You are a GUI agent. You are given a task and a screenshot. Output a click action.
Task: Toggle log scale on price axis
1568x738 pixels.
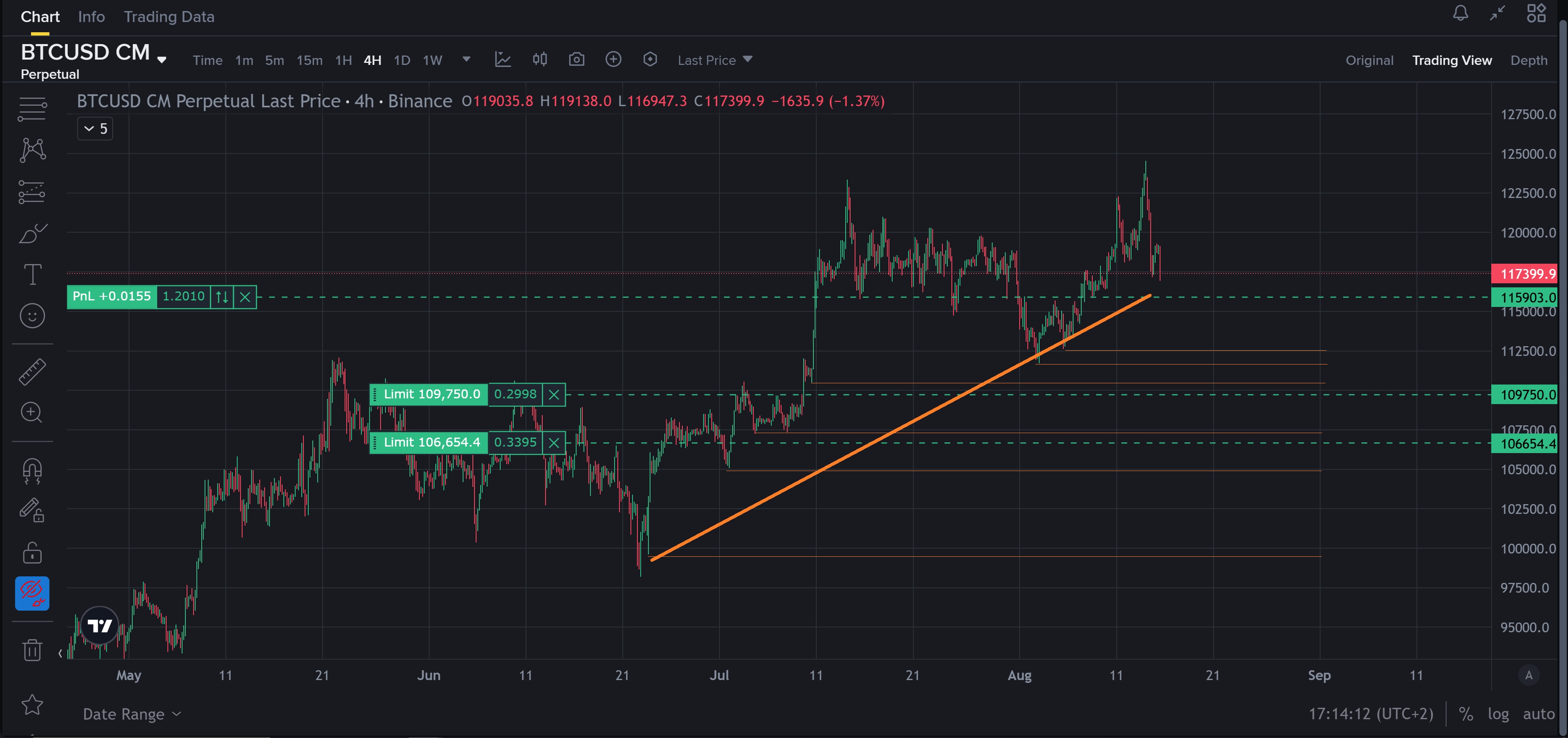pyautogui.click(x=1498, y=714)
